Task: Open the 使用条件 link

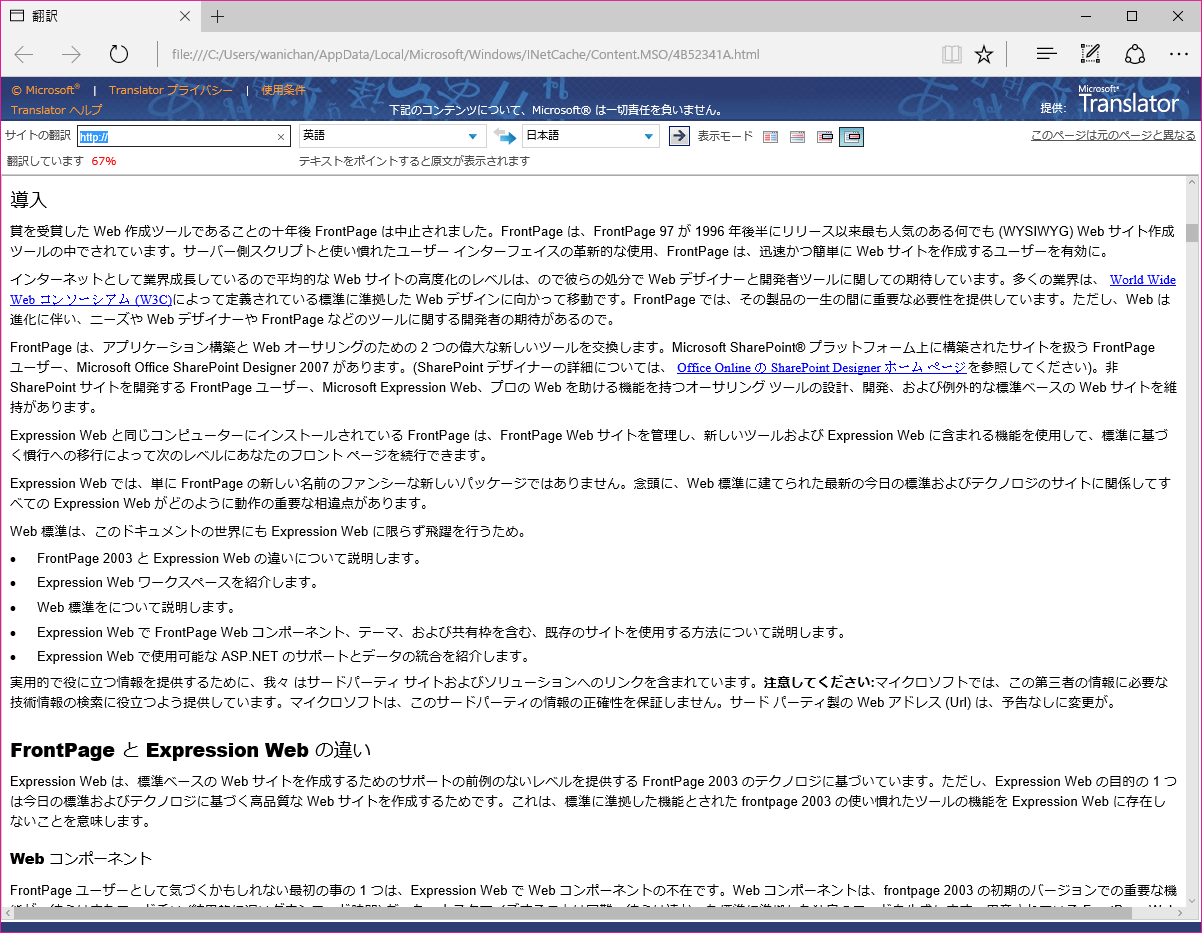Action: (x=284, y=90)
